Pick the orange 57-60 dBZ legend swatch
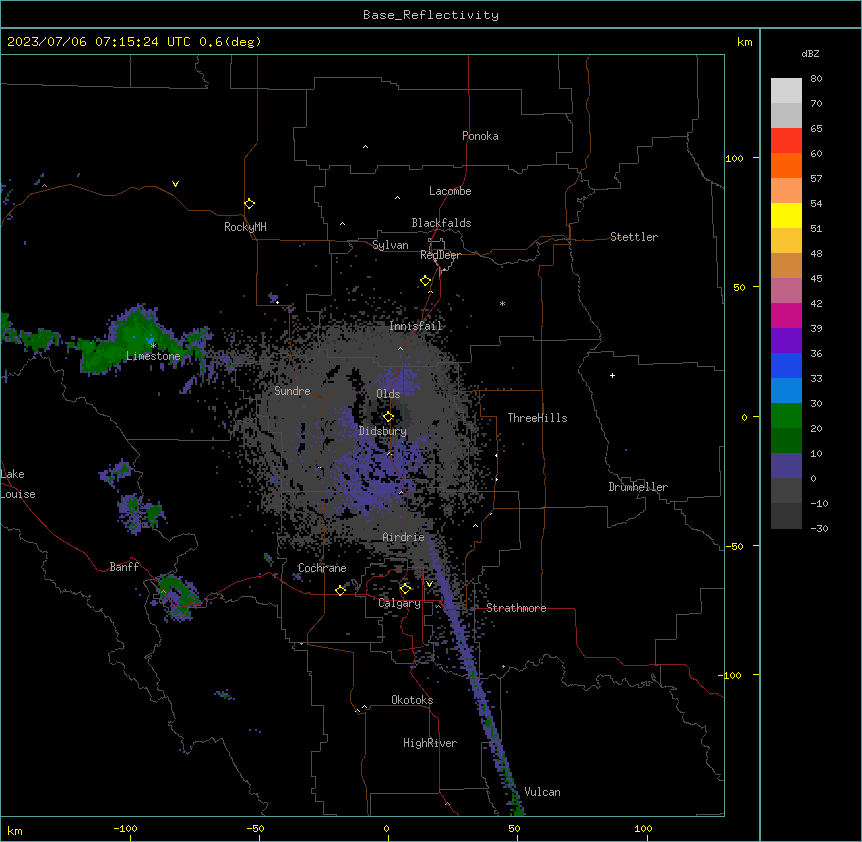862x842 pixels. [x=786, y=165]
